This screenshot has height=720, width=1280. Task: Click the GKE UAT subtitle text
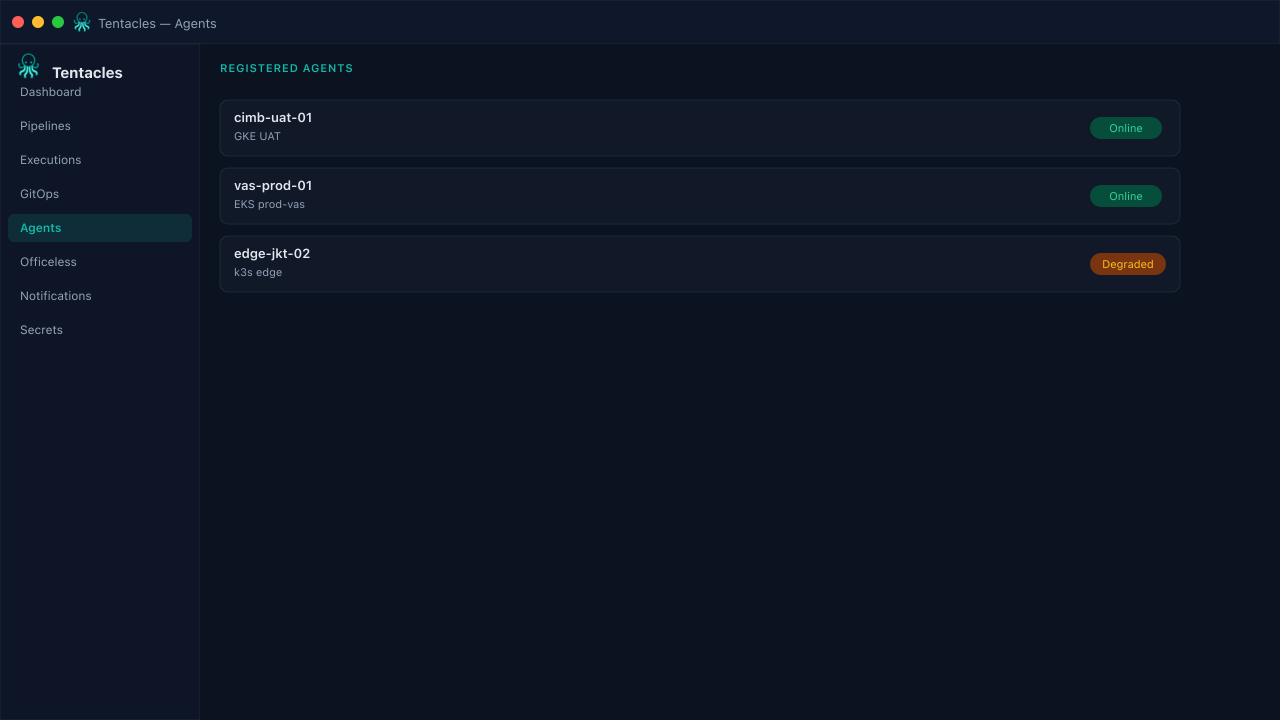(x=257, y=136)
